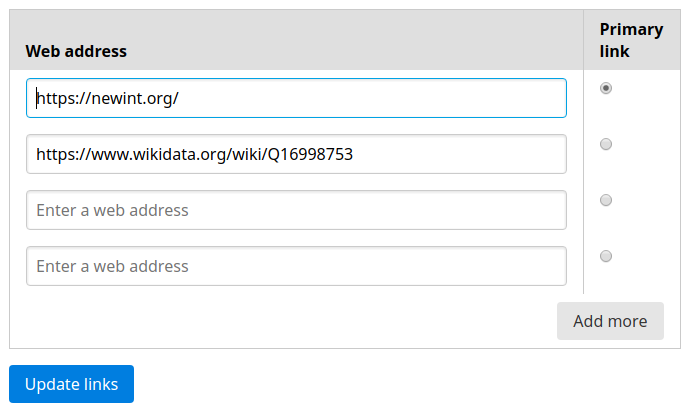Click the Q16998753 Wikidata URL text
The image size is (699, 411).
194,154
